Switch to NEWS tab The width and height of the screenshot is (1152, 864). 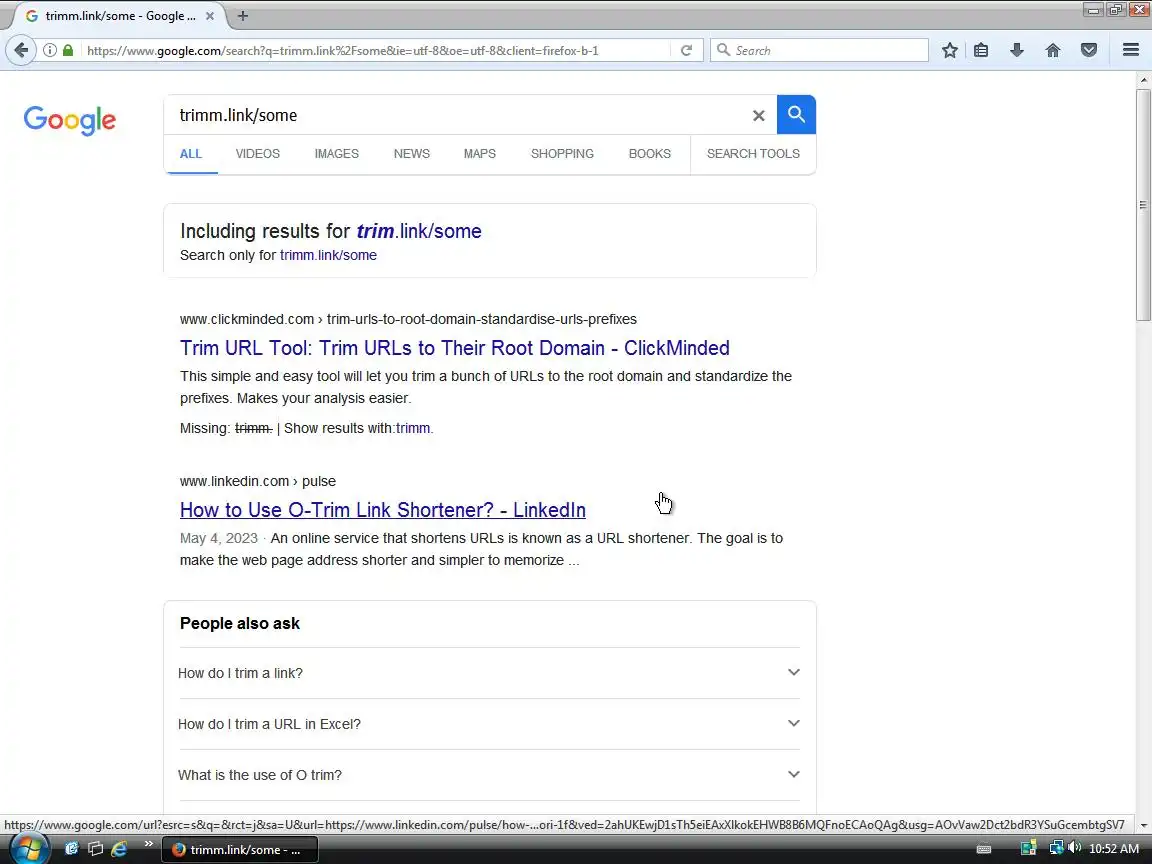coord(411,154)
